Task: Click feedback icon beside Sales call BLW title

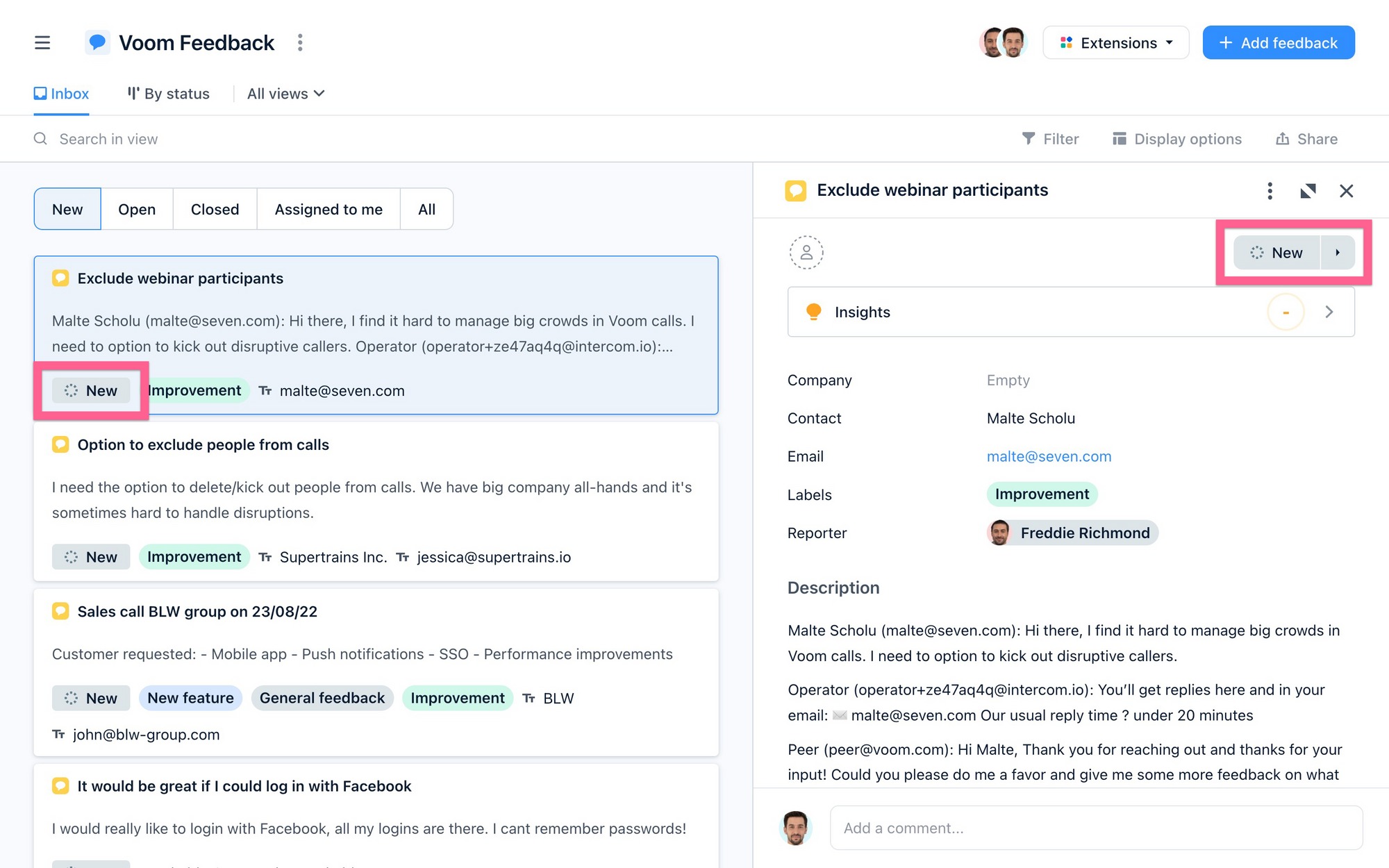Action: [60, 611]
